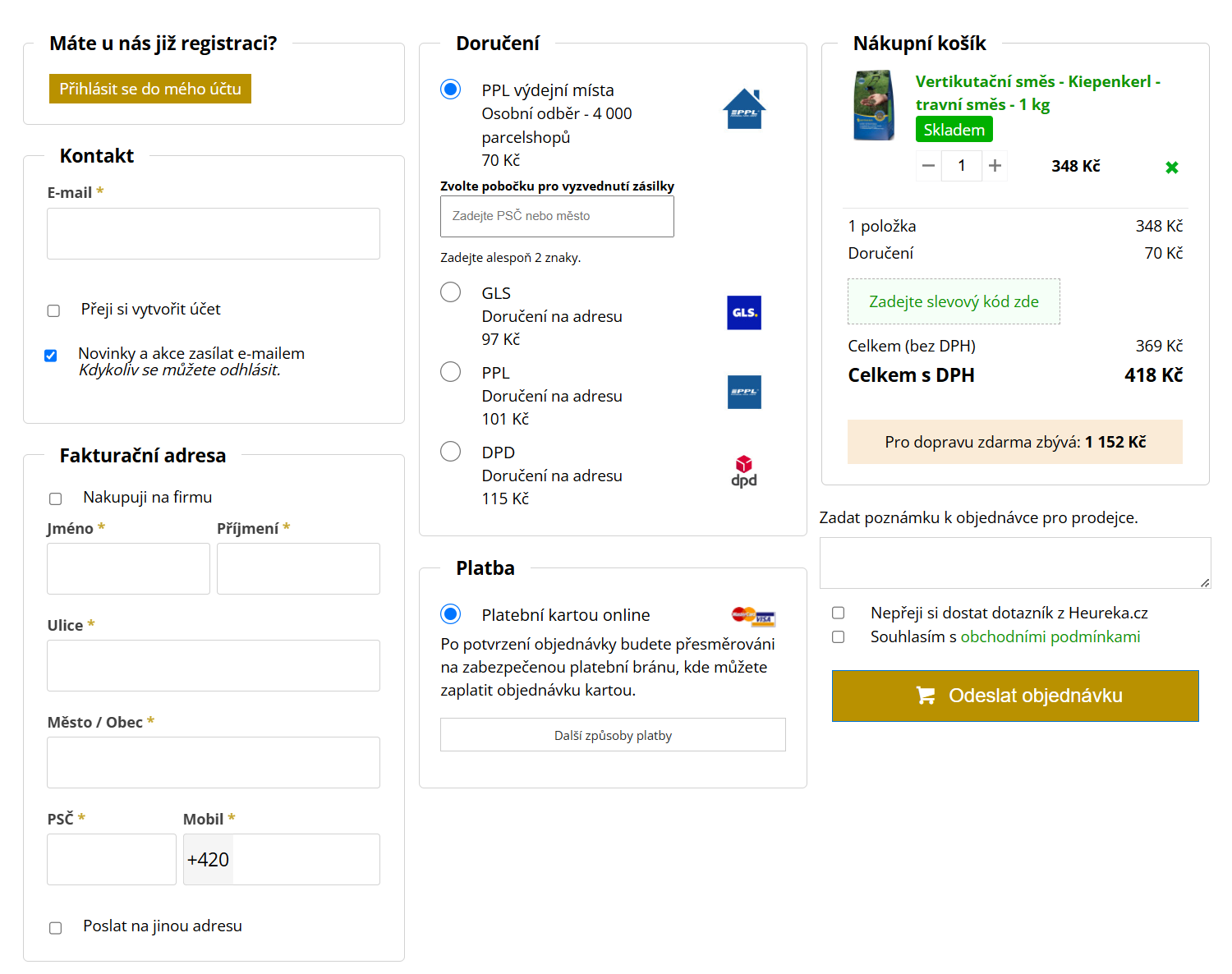Select GLS delivery to address

coord(451,292)
